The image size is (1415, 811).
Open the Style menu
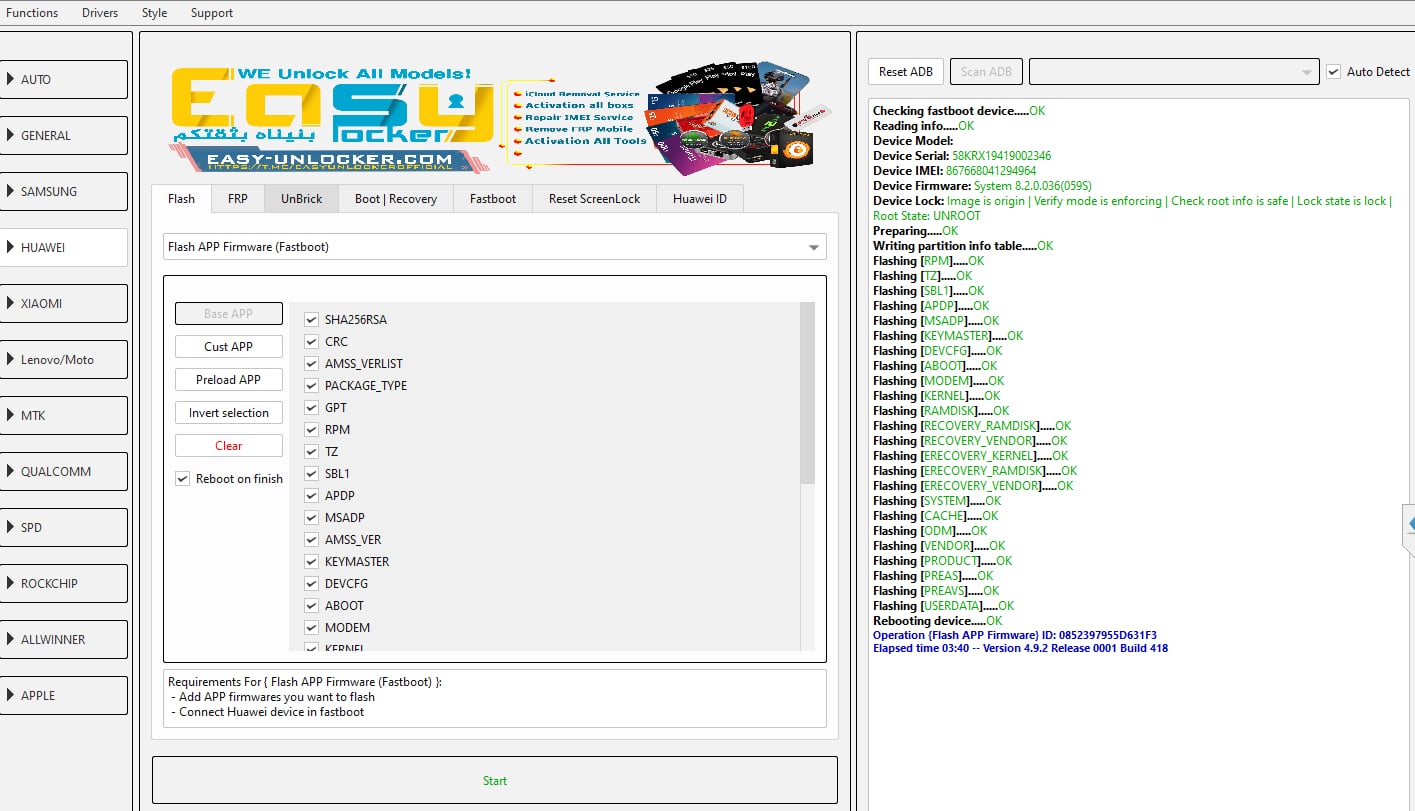tap(154, 13)
